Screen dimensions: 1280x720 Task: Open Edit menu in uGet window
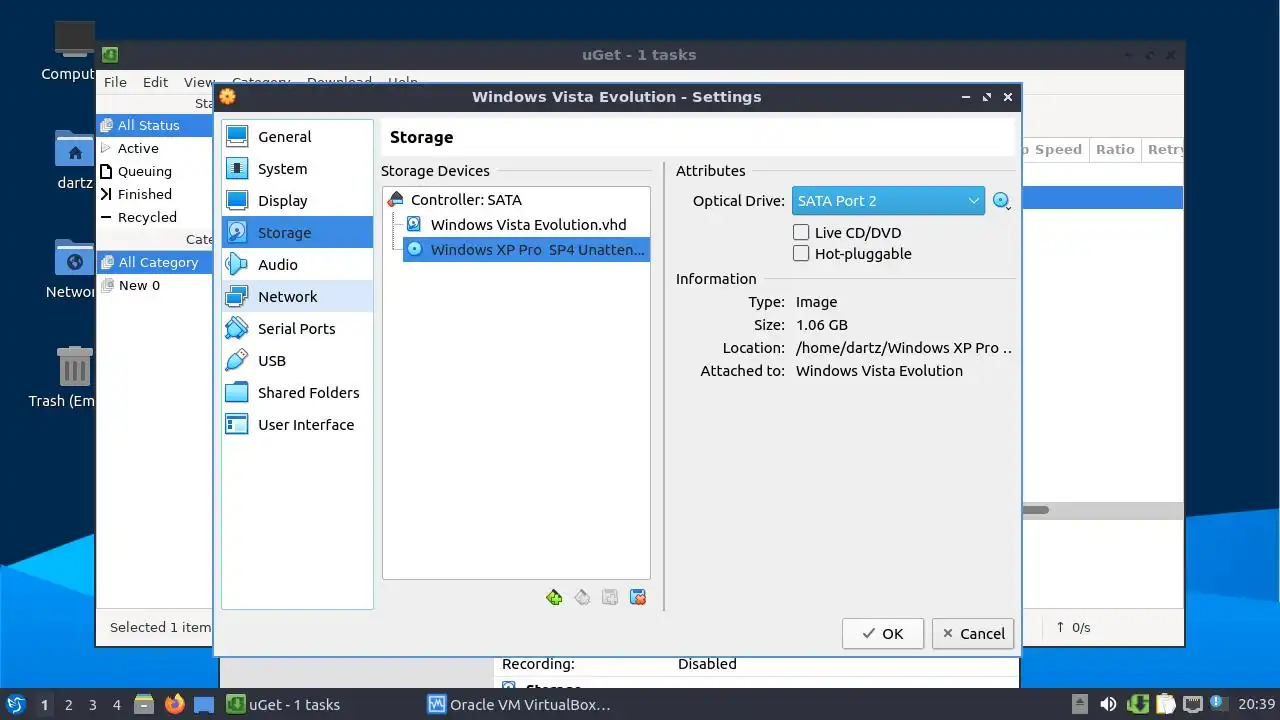(x=155, y=82)
